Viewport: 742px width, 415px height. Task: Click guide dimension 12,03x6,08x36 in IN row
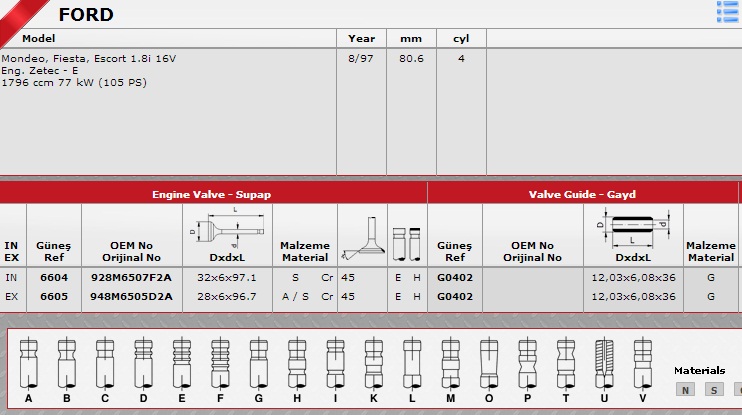tap(633, 277)
